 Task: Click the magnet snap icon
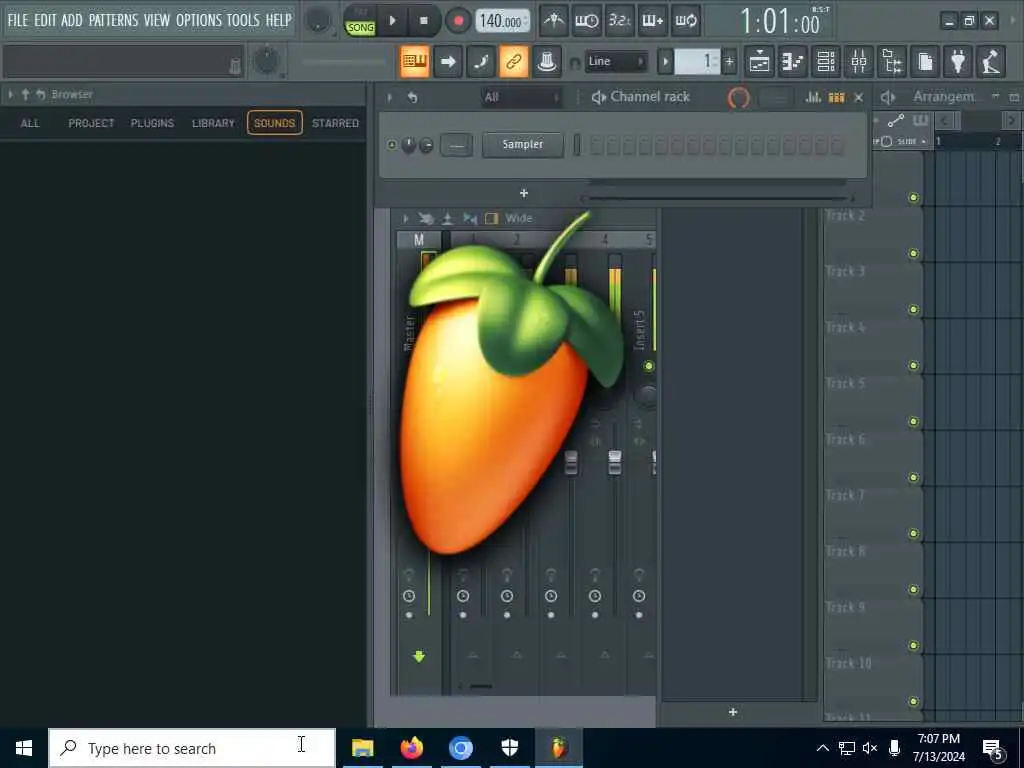pyautogui.click(x=575, y=63)
